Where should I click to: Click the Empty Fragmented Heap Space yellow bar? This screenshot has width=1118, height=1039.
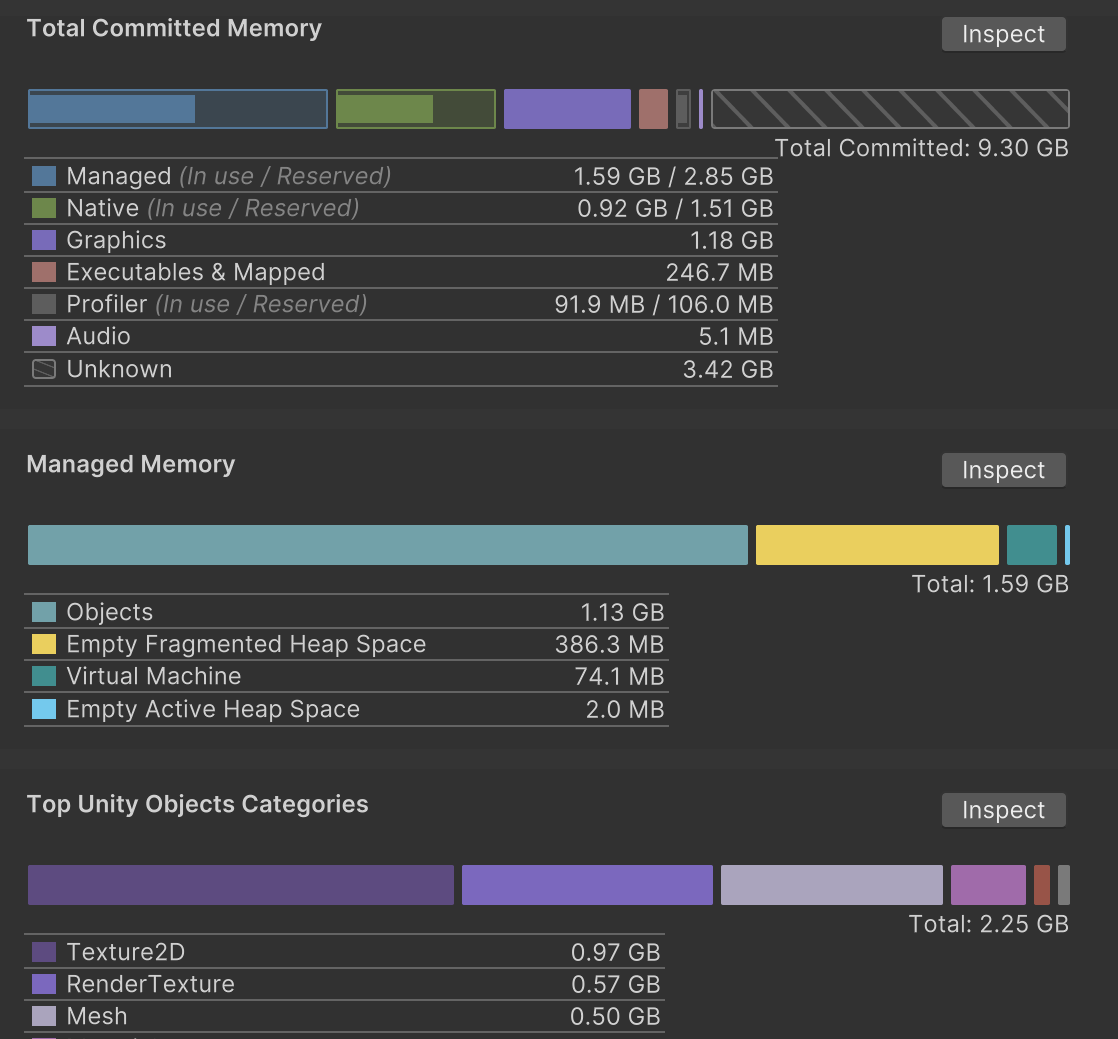click(x=876, y=544)
